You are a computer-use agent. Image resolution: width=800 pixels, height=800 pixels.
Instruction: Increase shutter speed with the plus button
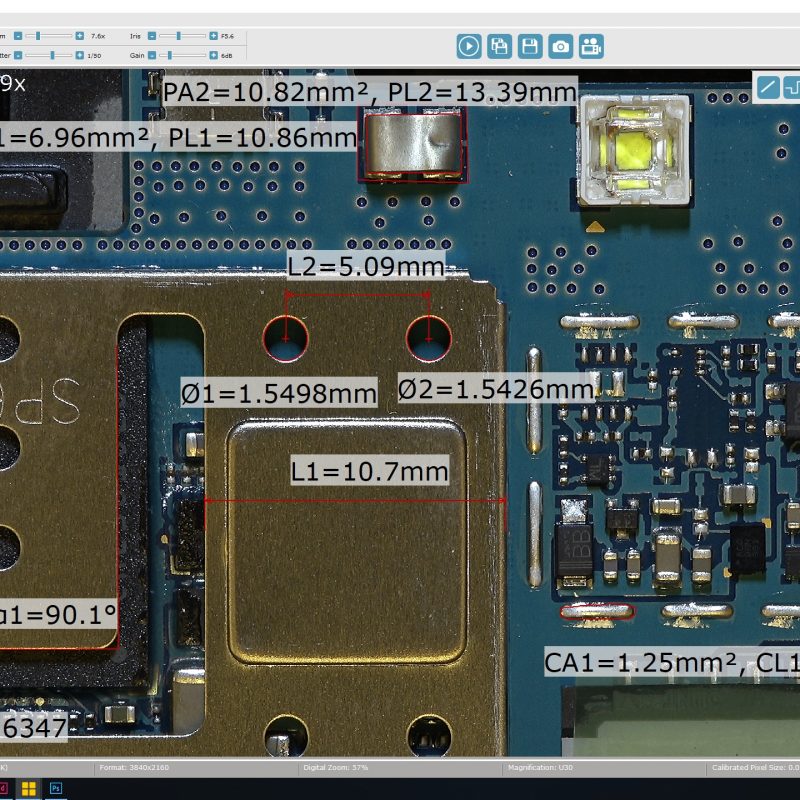point(81,55)
